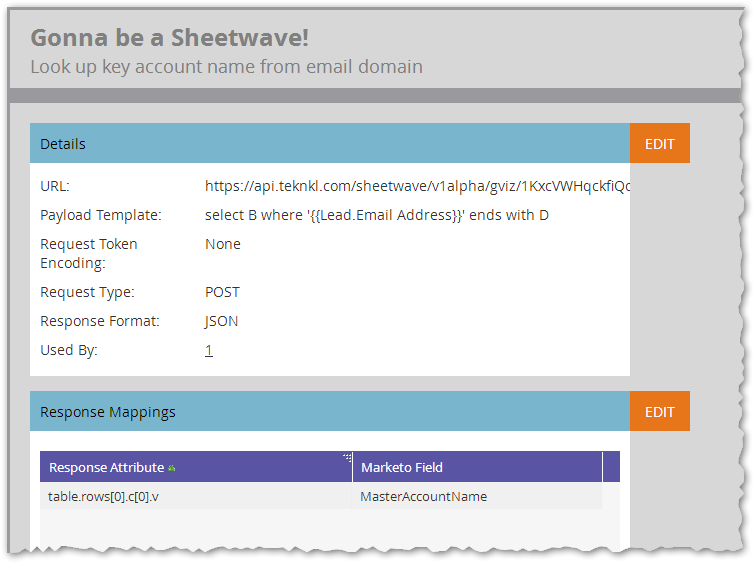This screenshot has height=564, width=756.
Task: Click the None request token encoding value
Action: pos(223,244)
